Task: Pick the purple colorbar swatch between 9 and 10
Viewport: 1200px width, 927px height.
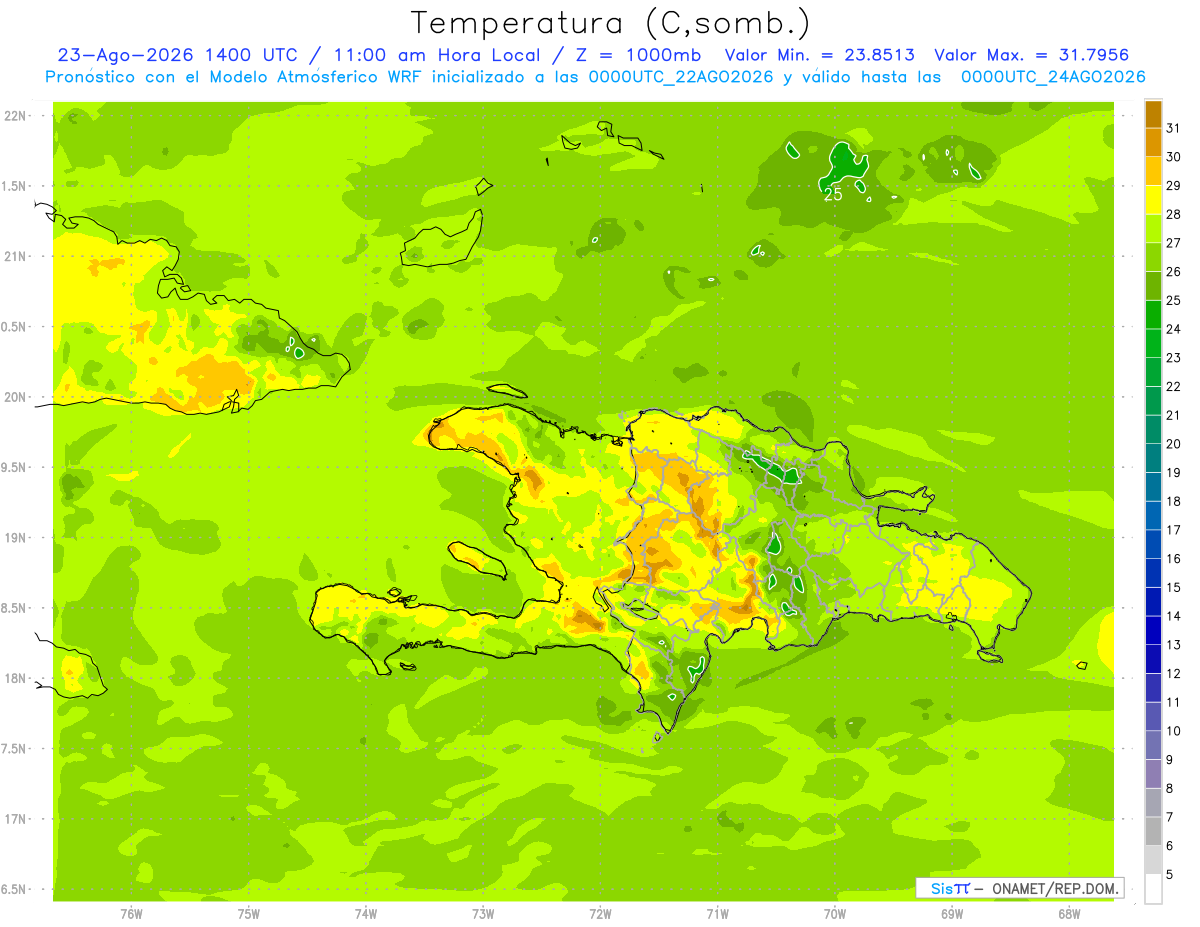Action: (1153, 746)
